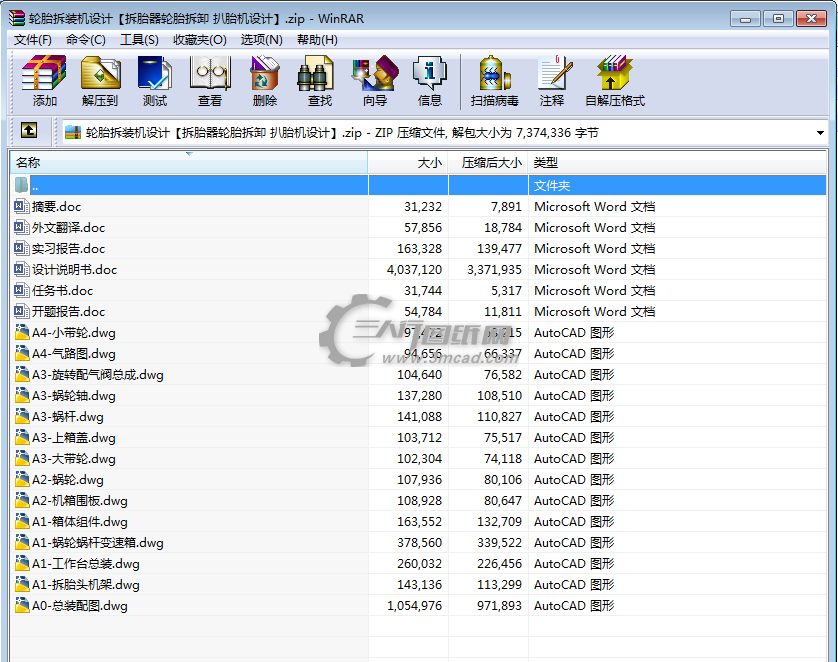Click the Word icon of 任务书.doc
The image size is (838, 662).
21,290
